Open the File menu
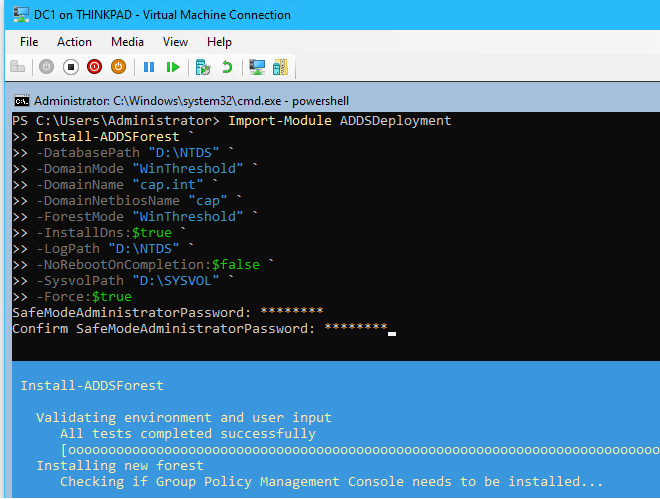 click(29, 42)
